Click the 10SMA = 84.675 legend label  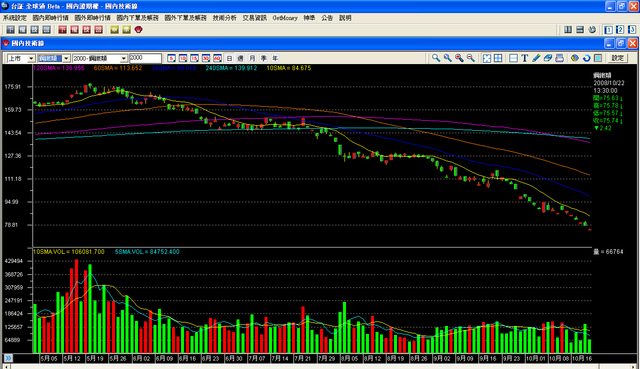click(x=289, y=68)
